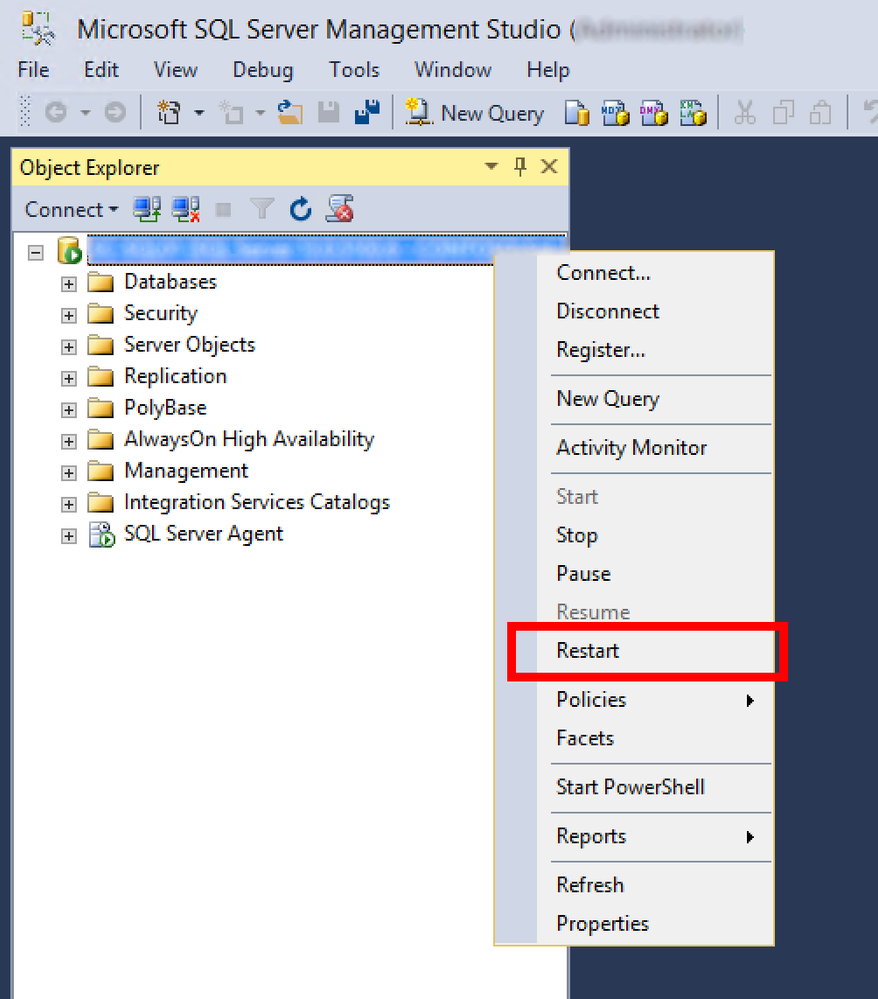Click the Refresh icon in Object Explorer toolbar
878x999 pixels.
pos(301,209)
